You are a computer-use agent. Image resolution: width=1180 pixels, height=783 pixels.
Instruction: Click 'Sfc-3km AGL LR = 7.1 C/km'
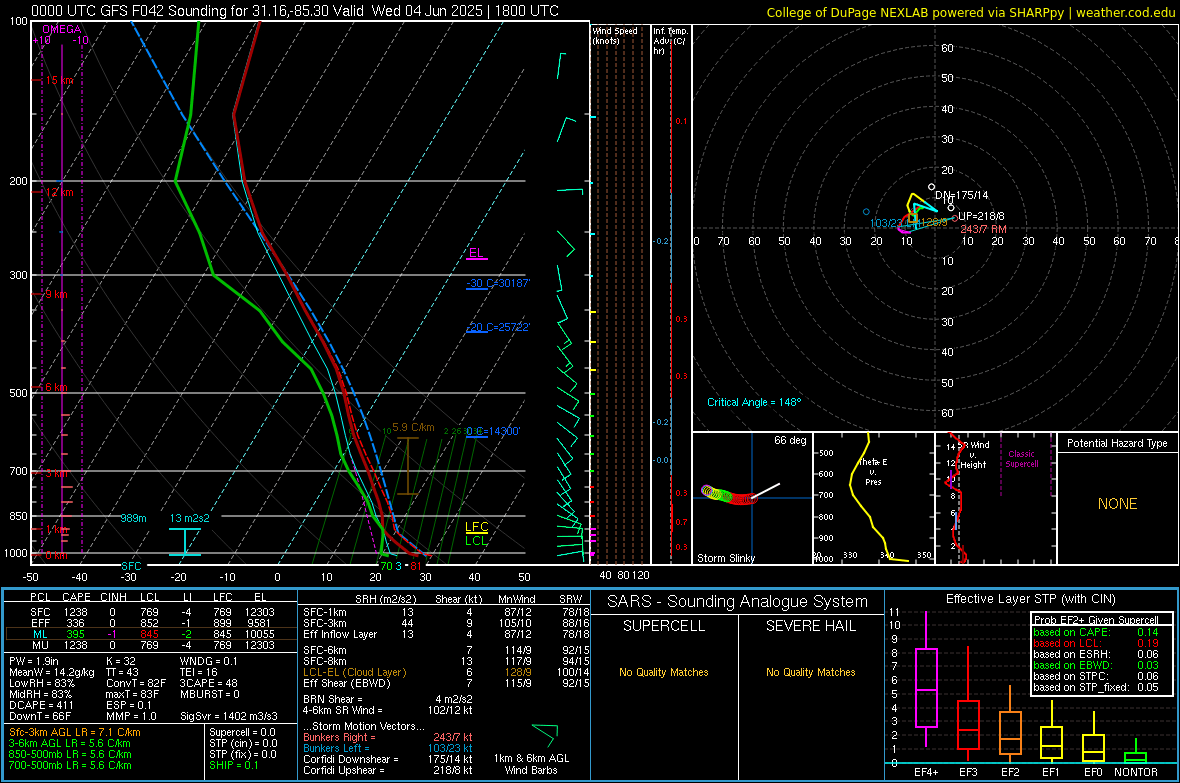[x=75, y=732]
